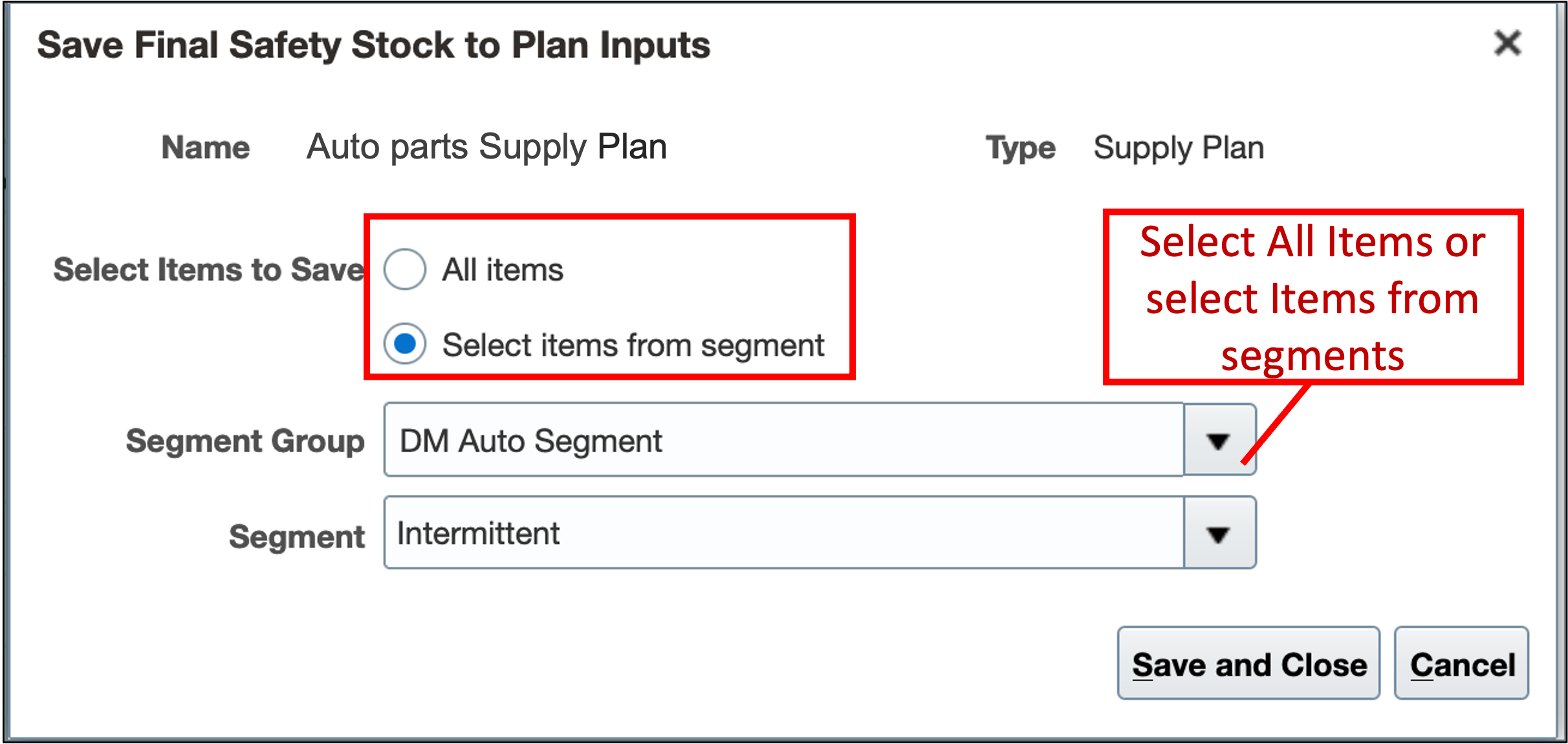This screenshot has width=1568, height=744.
Task: Click the Segment Group combo box field
Action: pos(776,441)
